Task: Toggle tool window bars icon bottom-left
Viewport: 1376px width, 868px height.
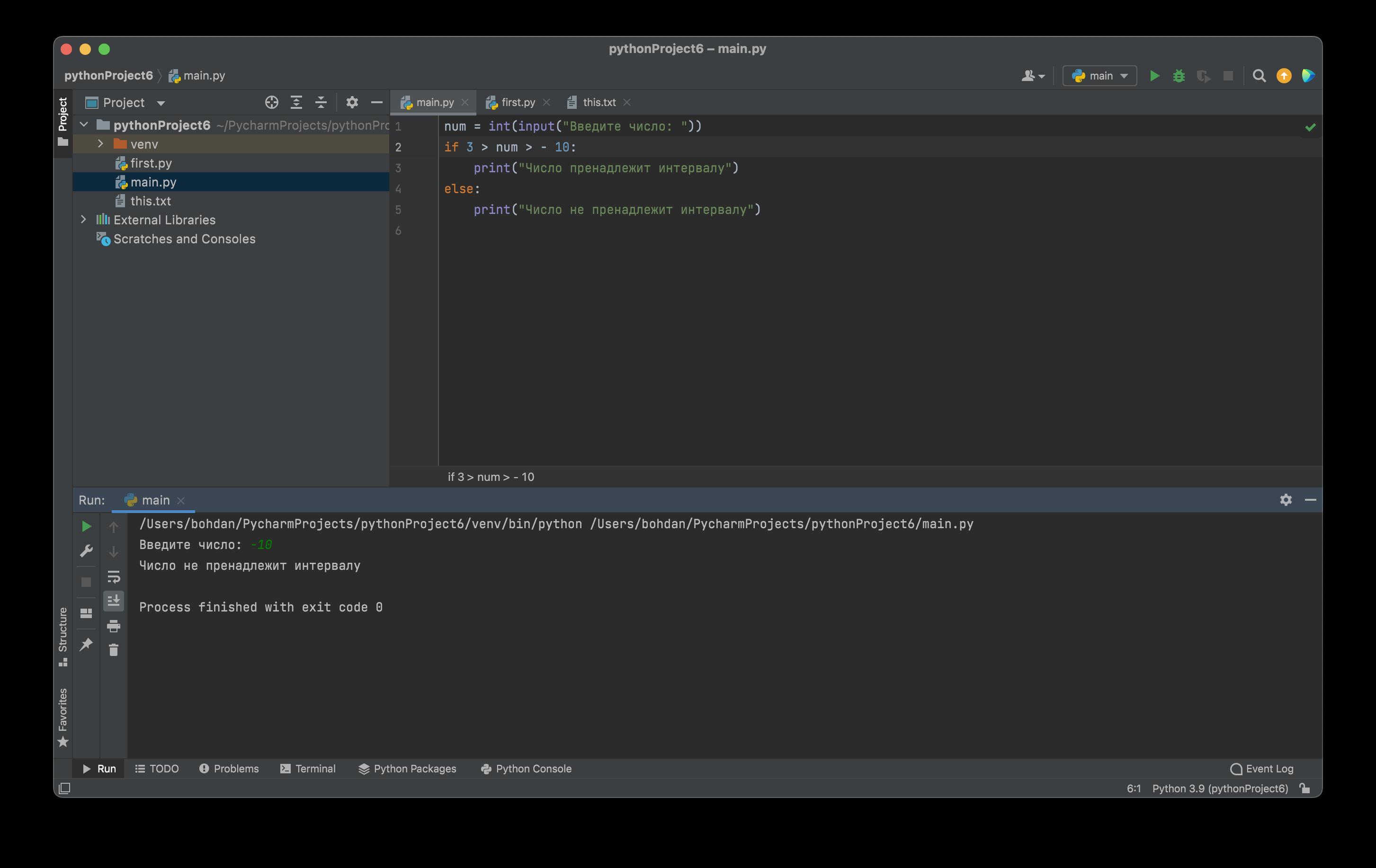Action: click(64, 788)
